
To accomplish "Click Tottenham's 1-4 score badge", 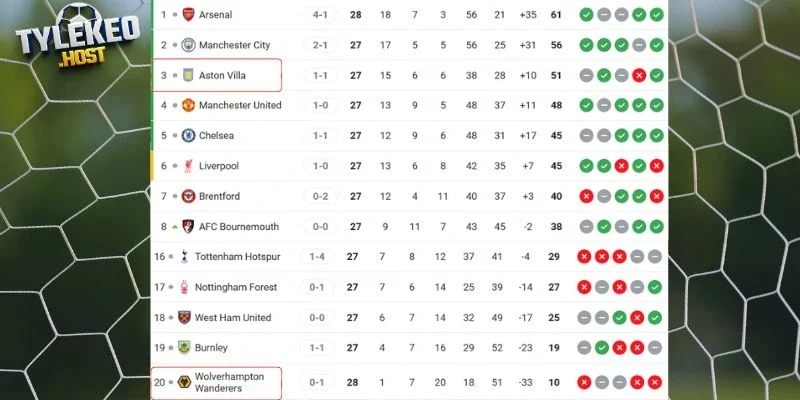I will click(319, 257).
